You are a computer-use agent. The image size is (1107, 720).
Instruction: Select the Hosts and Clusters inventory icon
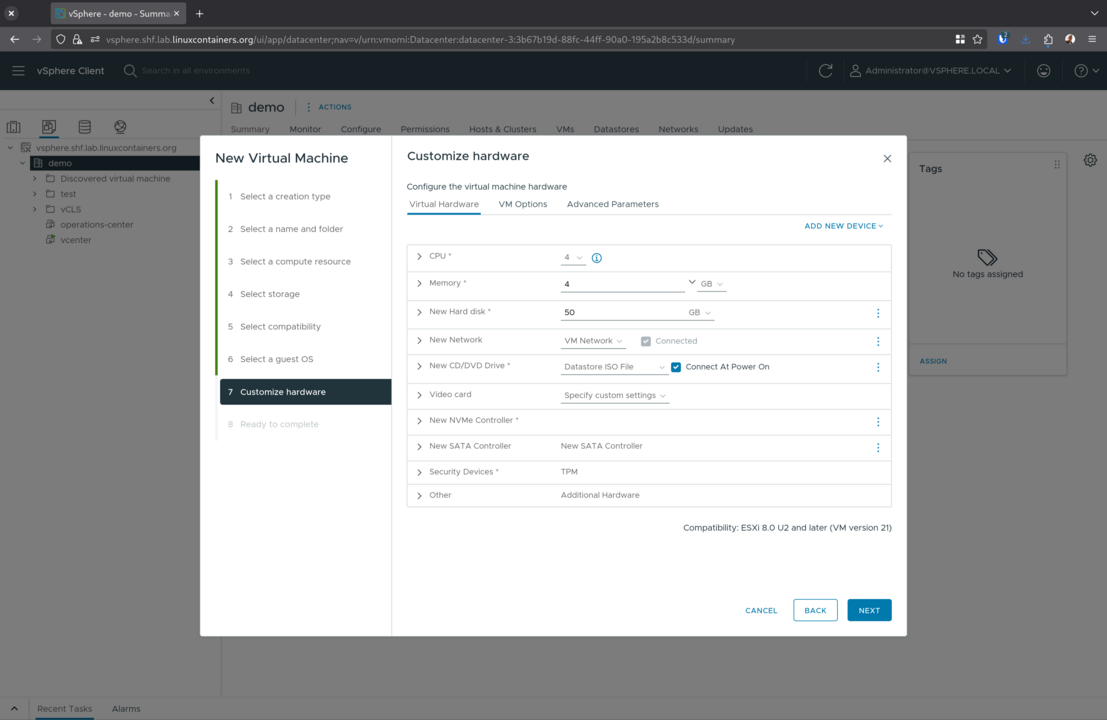(x=12, y=126)
